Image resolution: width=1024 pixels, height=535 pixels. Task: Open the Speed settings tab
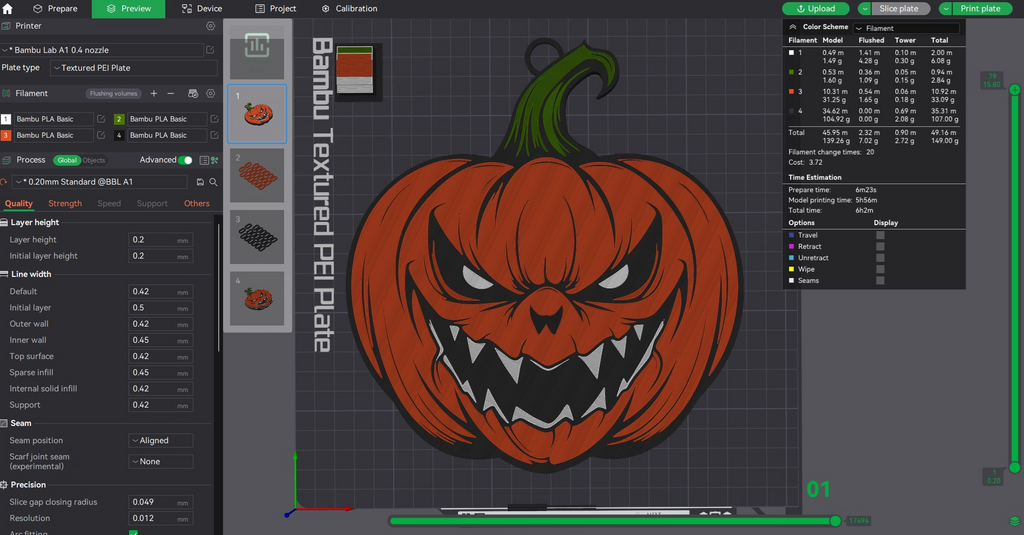[x=109, y=204]
